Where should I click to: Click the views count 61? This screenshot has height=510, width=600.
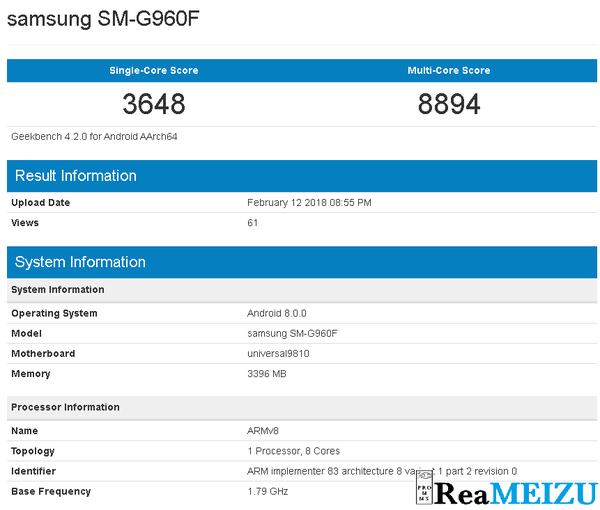253,223
